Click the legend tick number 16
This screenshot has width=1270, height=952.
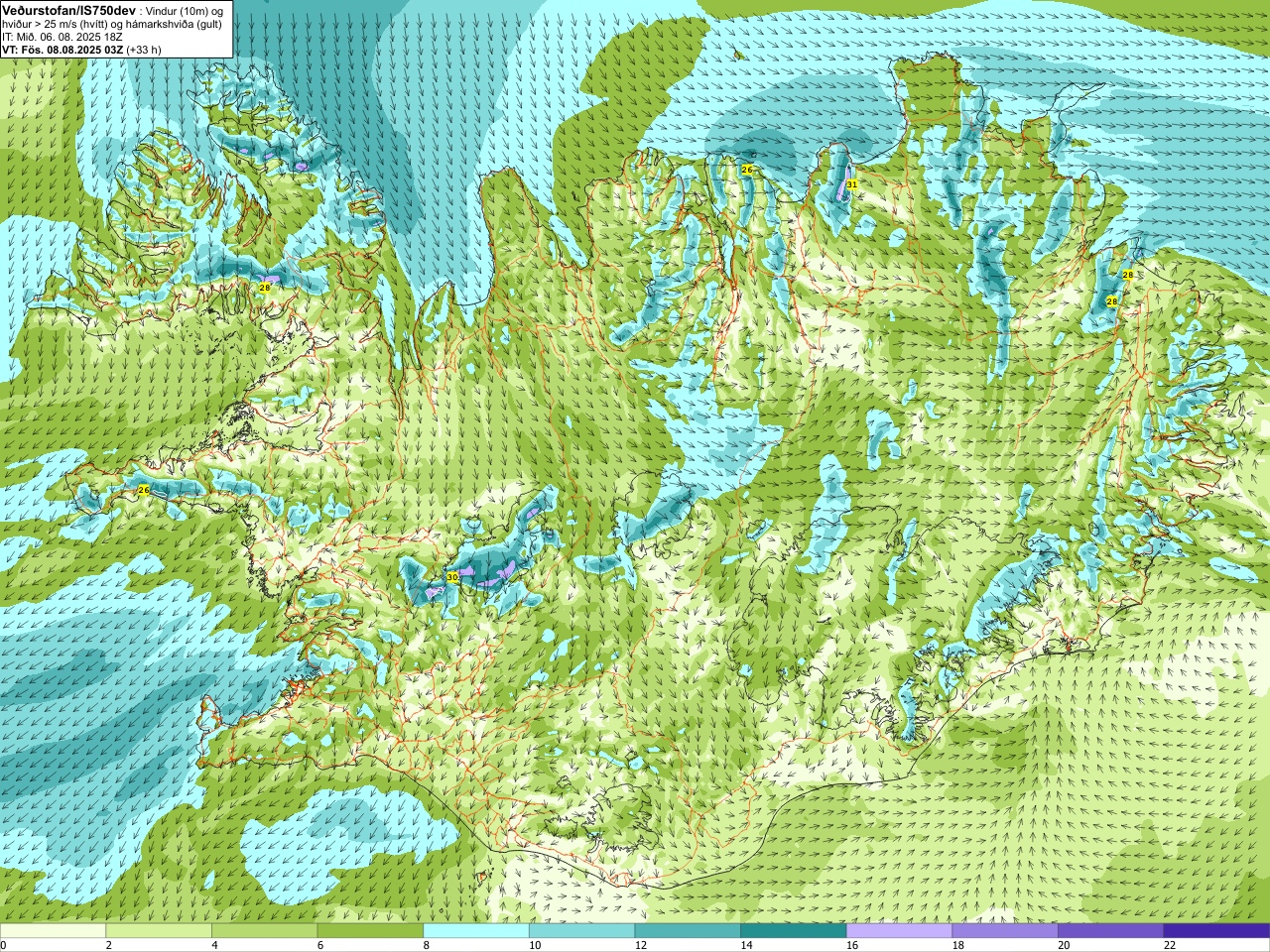coord(851,946)
